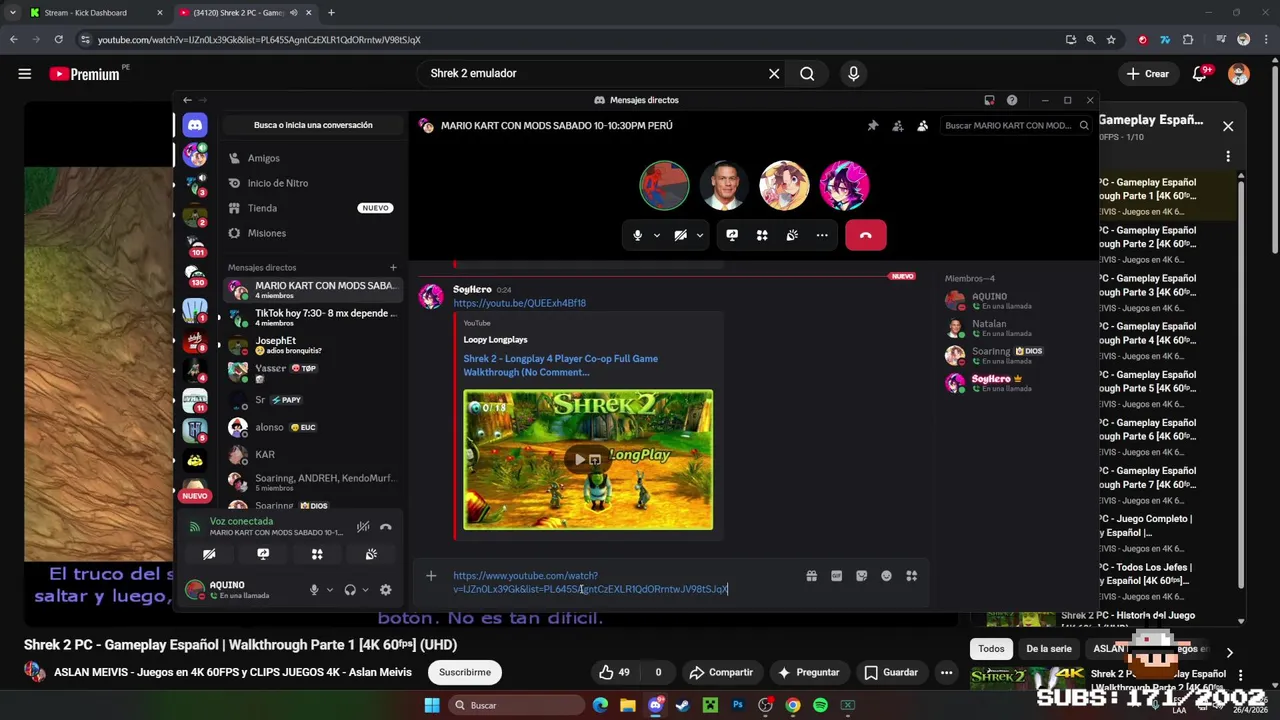Open GIF picker in message box
The height and width of the screenshot is (720, 1280).
pos(837,576)
